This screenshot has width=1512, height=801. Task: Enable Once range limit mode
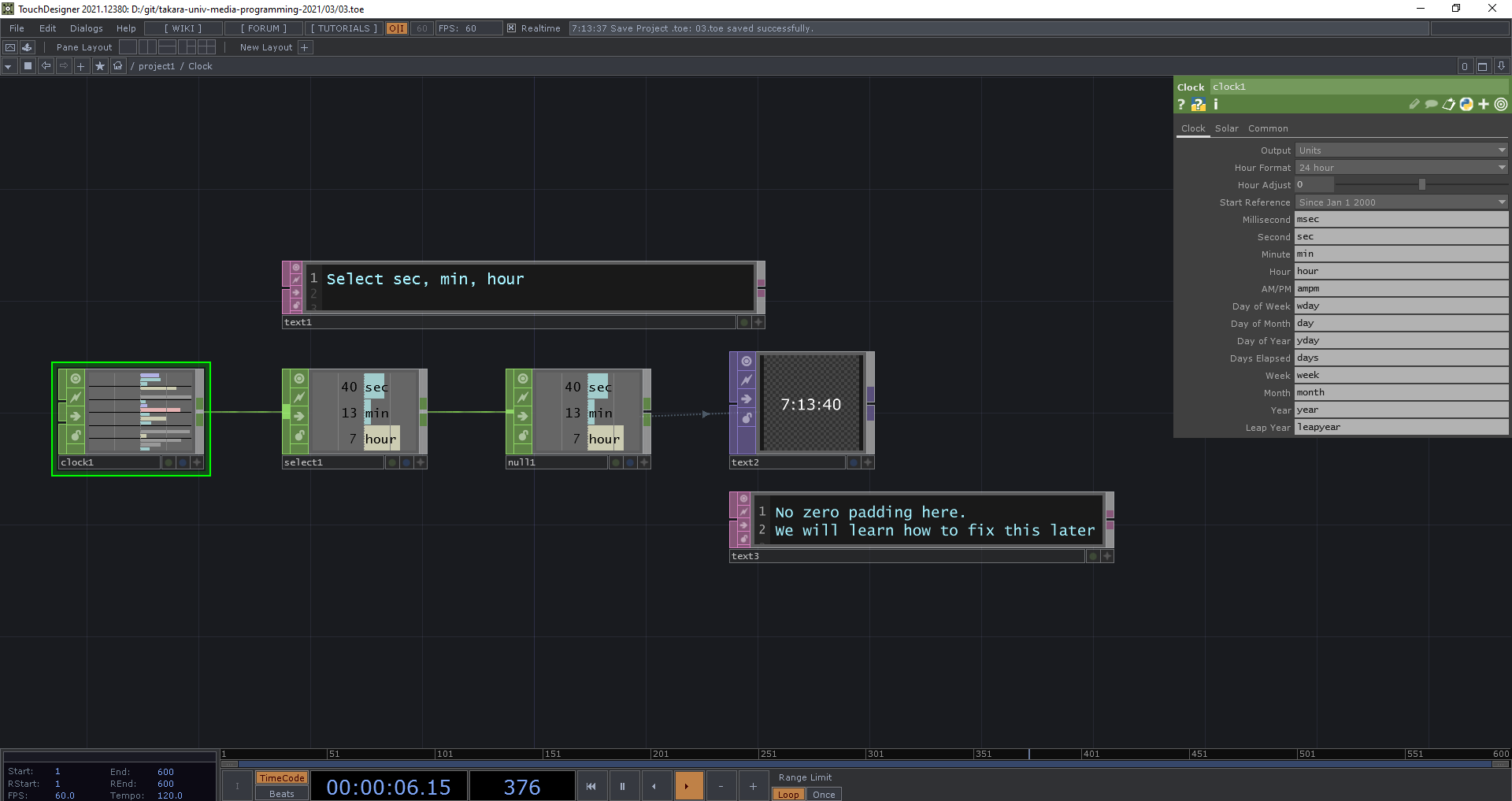824,794
